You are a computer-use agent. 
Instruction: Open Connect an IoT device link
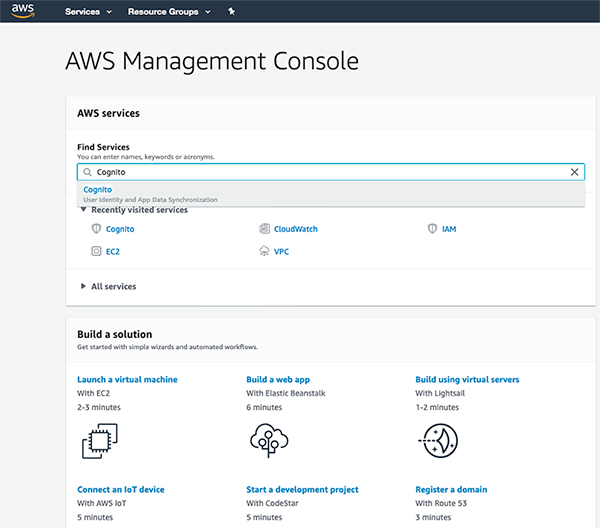[121, 490]
